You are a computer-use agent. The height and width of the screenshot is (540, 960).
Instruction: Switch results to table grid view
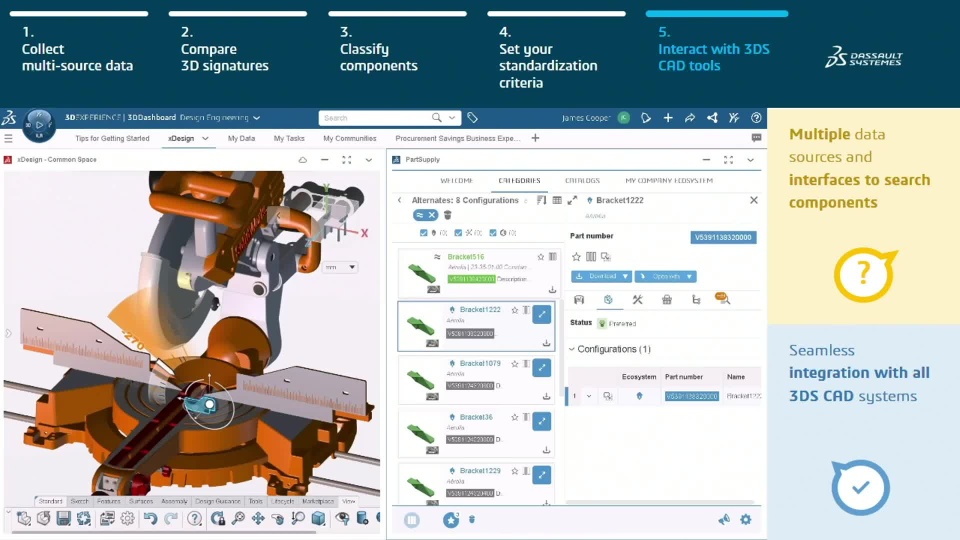(557, 200)
